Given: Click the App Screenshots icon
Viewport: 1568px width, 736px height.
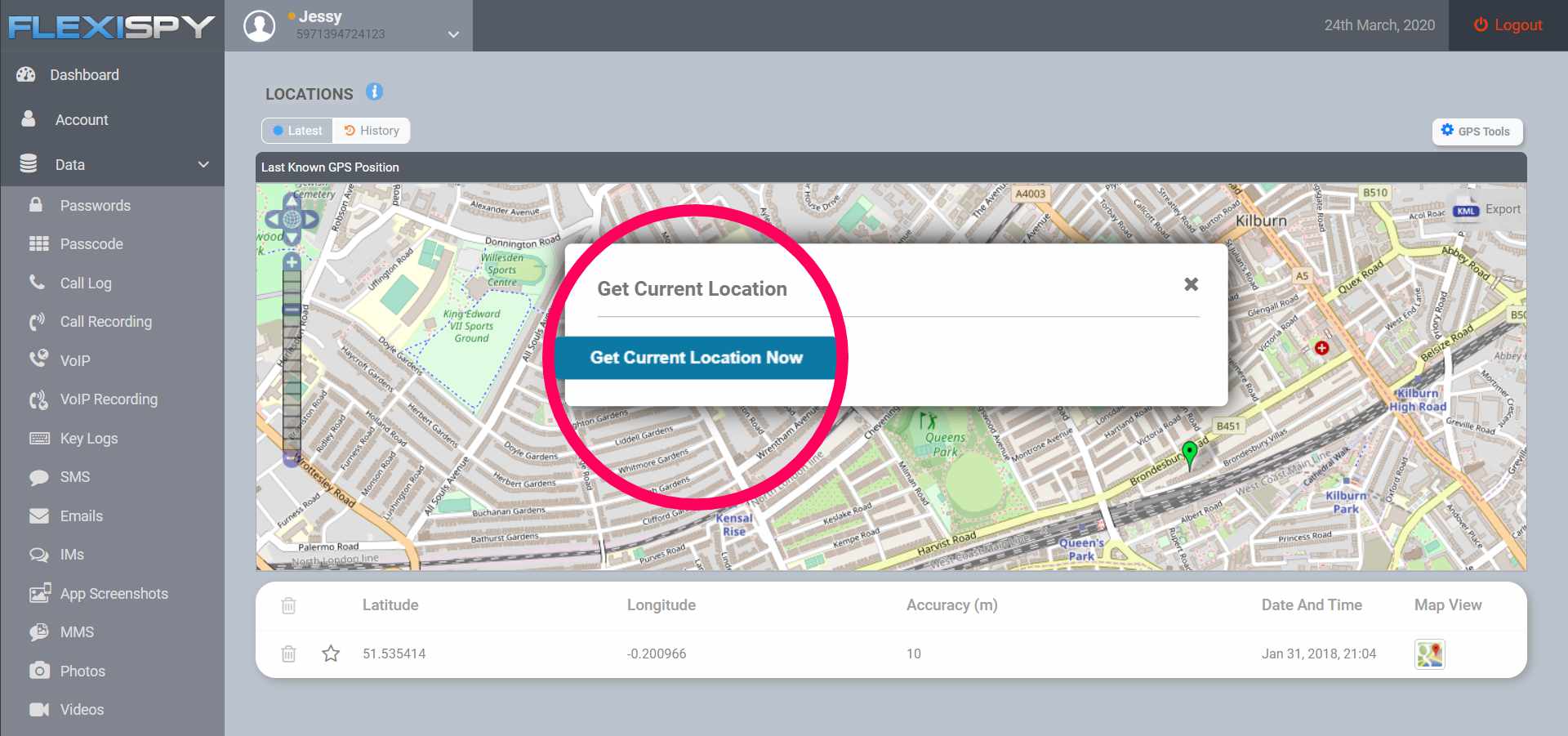Looking at the screenshot, I should click(x=40, y=594).
